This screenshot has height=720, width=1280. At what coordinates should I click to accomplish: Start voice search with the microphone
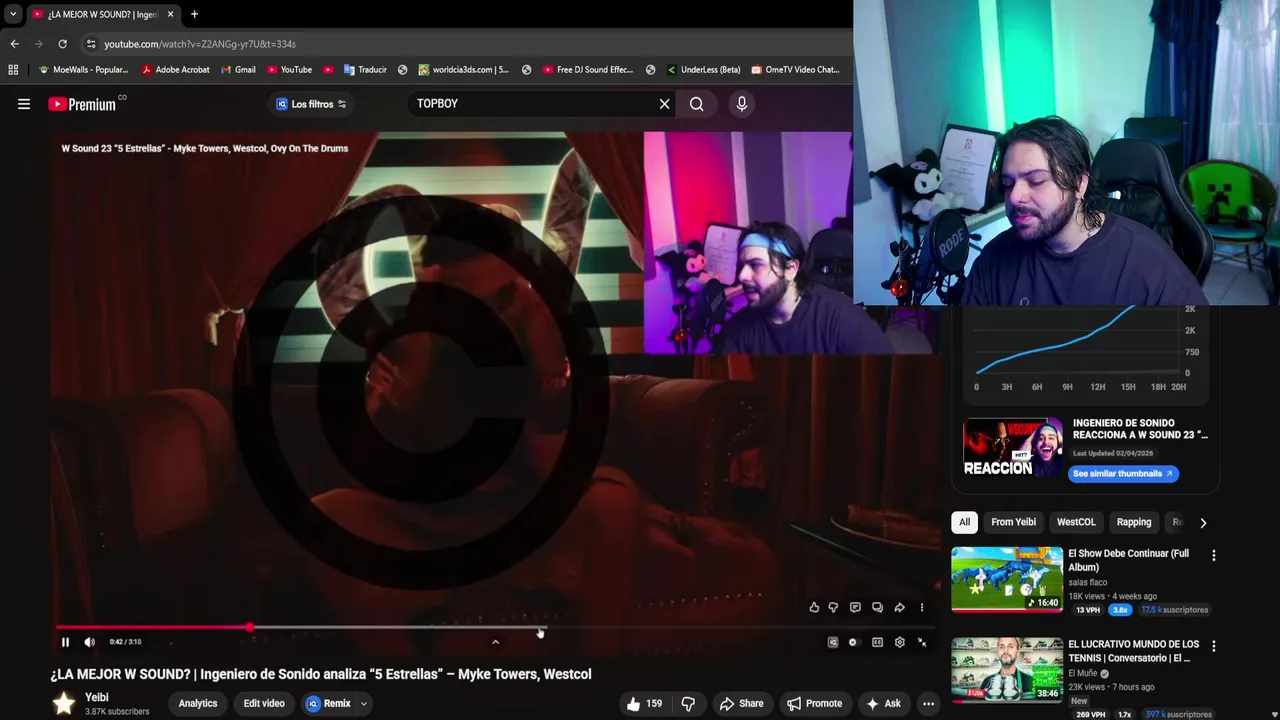[x=741, y=104]
